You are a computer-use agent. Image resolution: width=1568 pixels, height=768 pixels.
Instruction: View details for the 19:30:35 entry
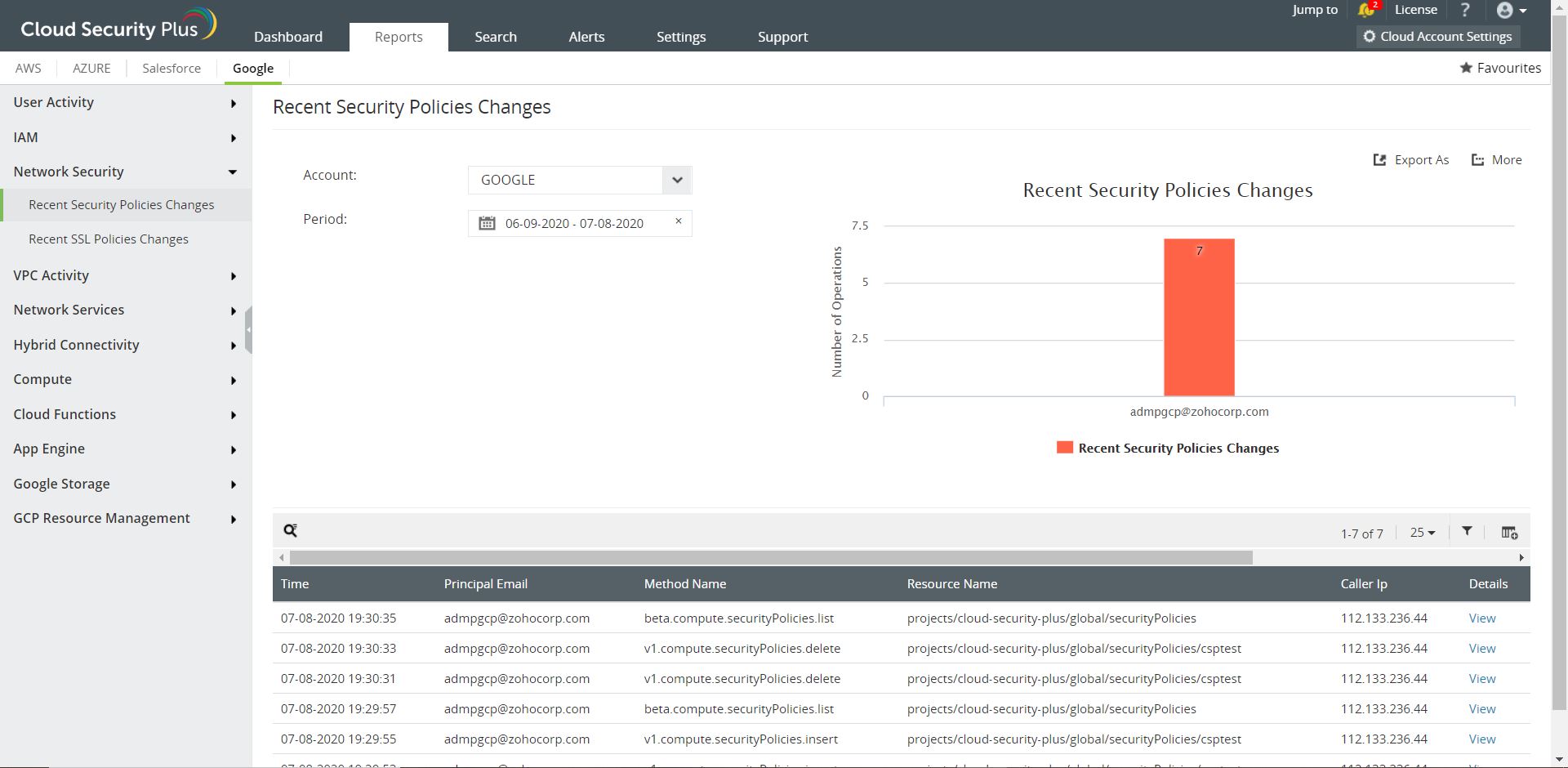(x=1482, y=618)
